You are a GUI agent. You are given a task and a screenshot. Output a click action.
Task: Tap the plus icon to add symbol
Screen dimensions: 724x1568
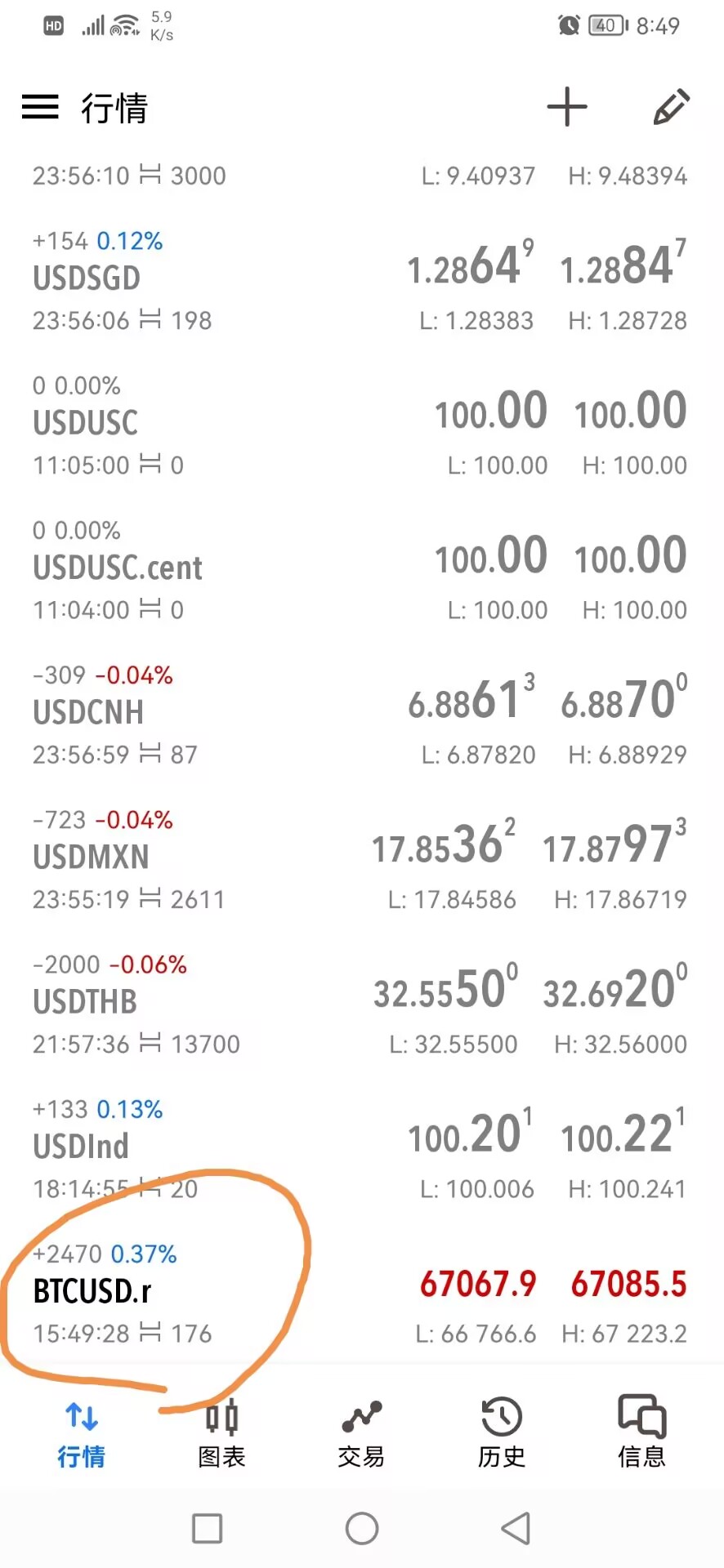coord(567,107)
